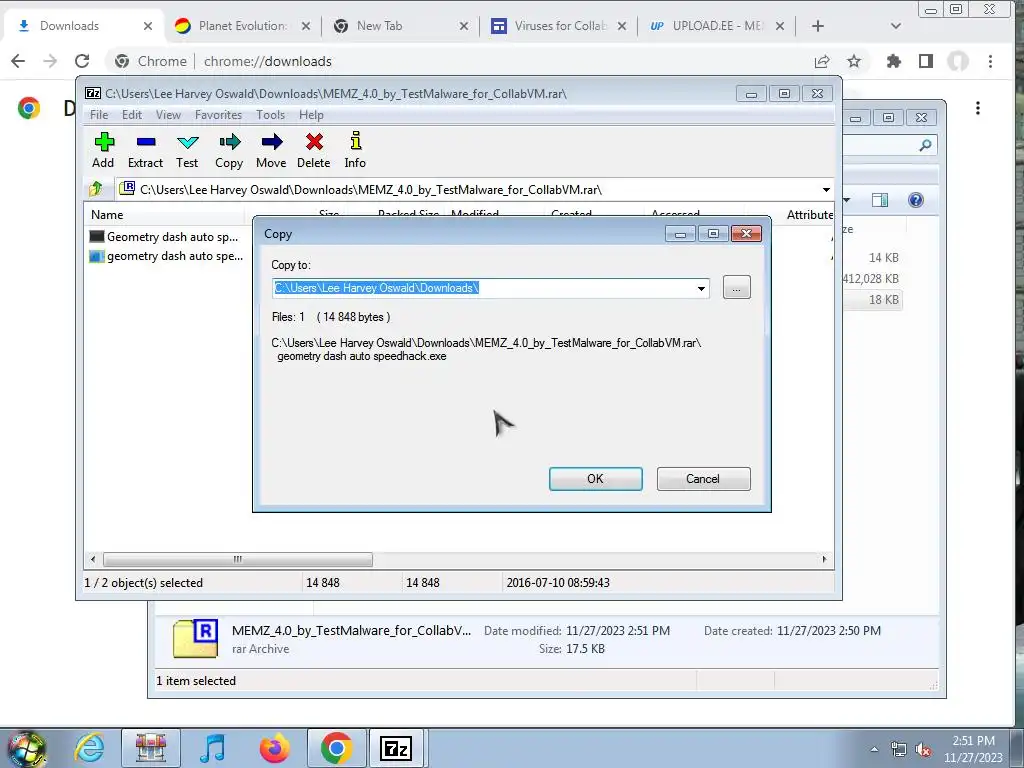Viewport: 1024px width, 768px height.
Task: Switch to the Downloads Chrome tab
Action: pyautogui.click(x=83, y=26)
